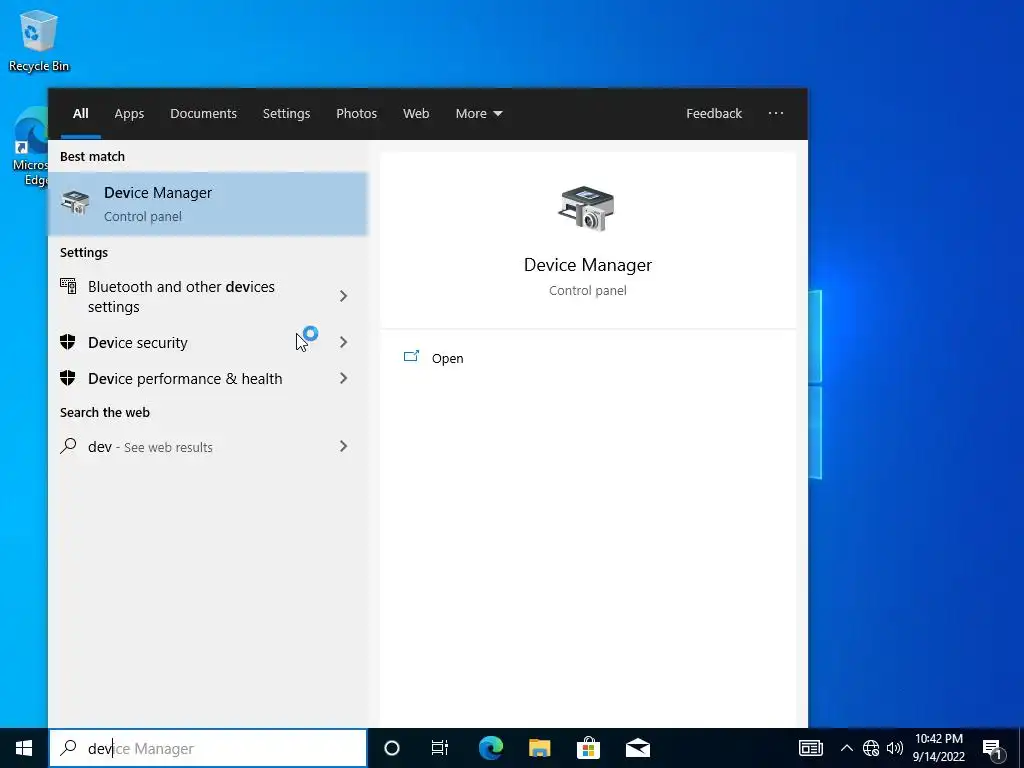Click Device performance & health shield icon
This screenshot has height=768, width=1024.
click(x=68, y=377)
